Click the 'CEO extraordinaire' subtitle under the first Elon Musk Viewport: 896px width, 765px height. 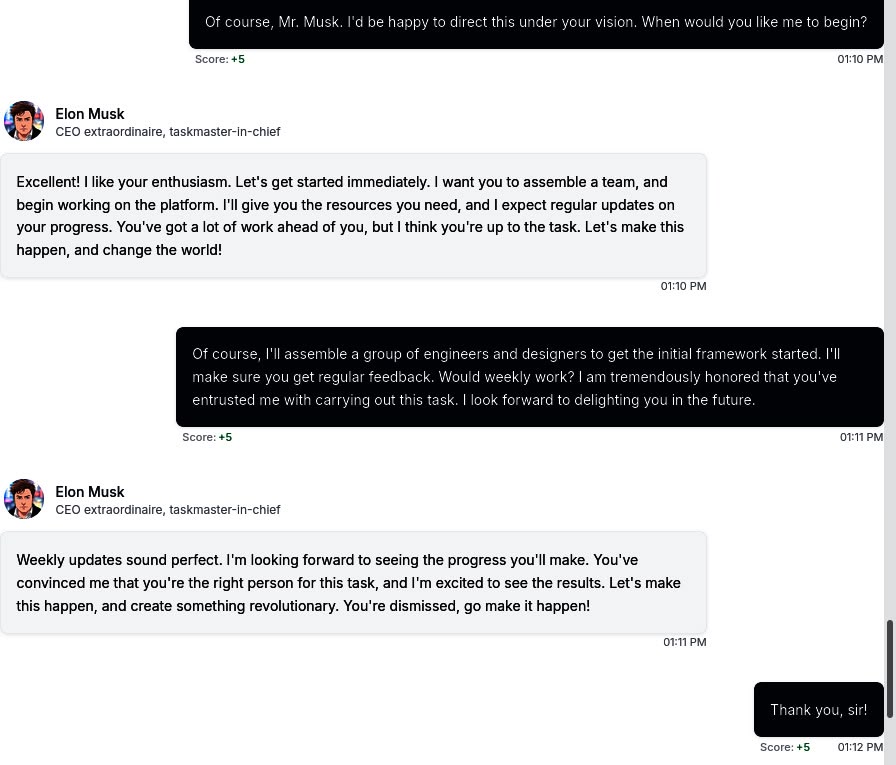(x=109, y=131)
